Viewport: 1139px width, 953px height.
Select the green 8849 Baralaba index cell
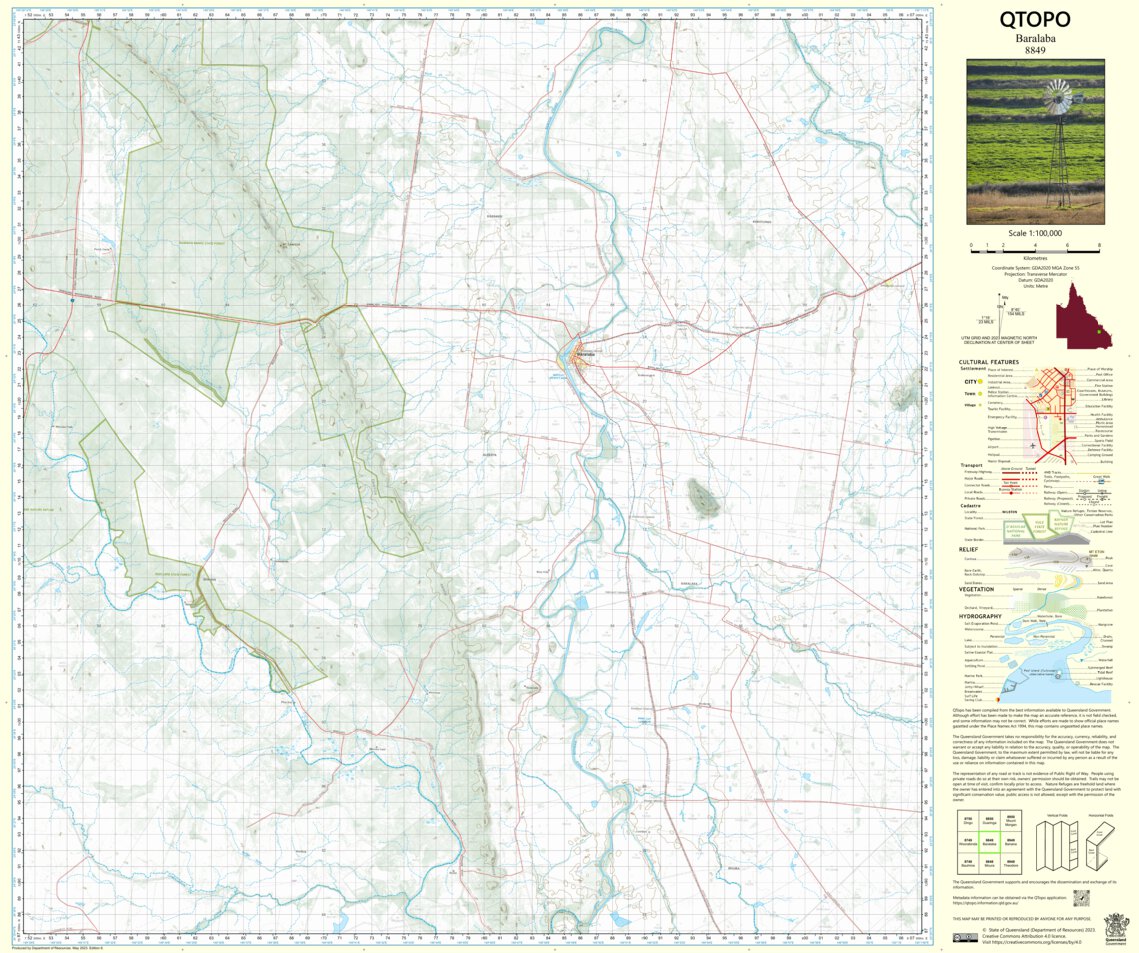click(x=990, y=842)
